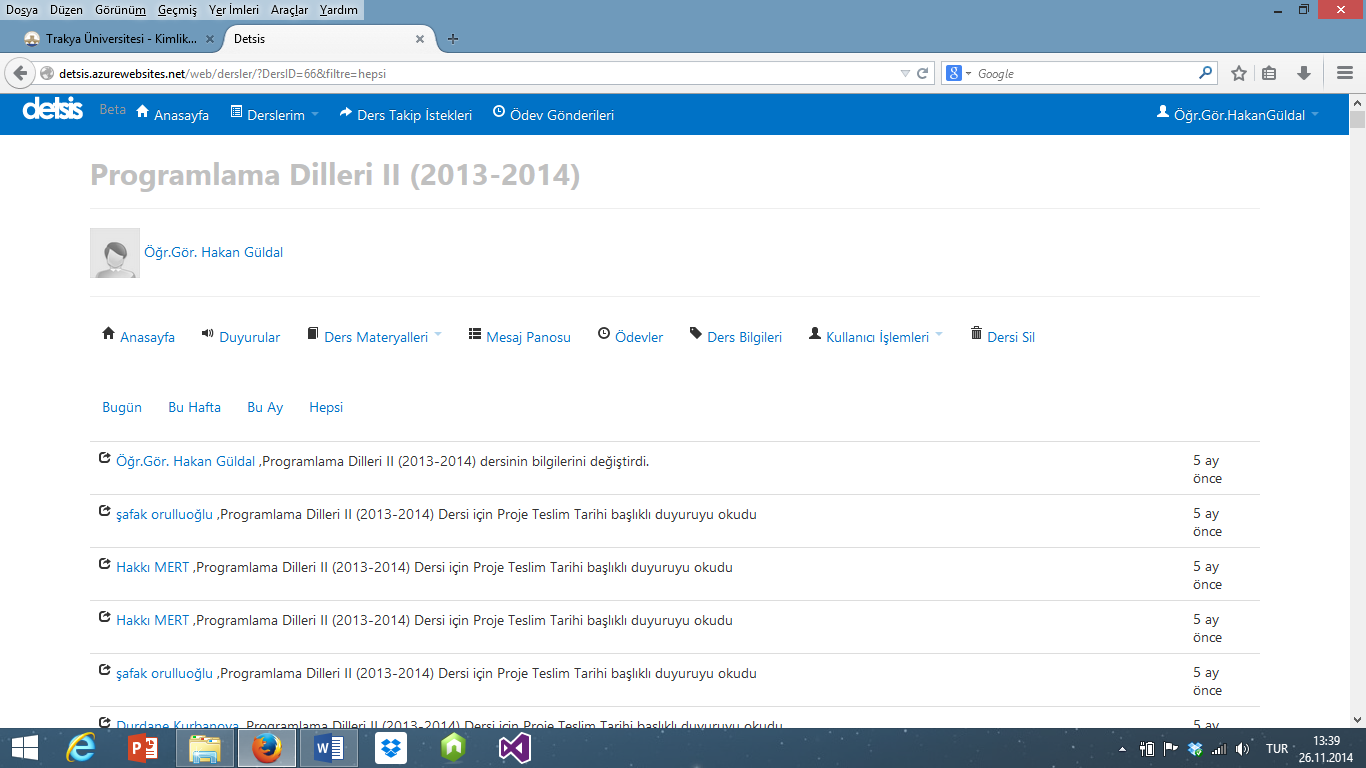Screen dimensions: 1366x768
Task: Open the URL history dropdown arrow
Action: [x=905, y=73]
